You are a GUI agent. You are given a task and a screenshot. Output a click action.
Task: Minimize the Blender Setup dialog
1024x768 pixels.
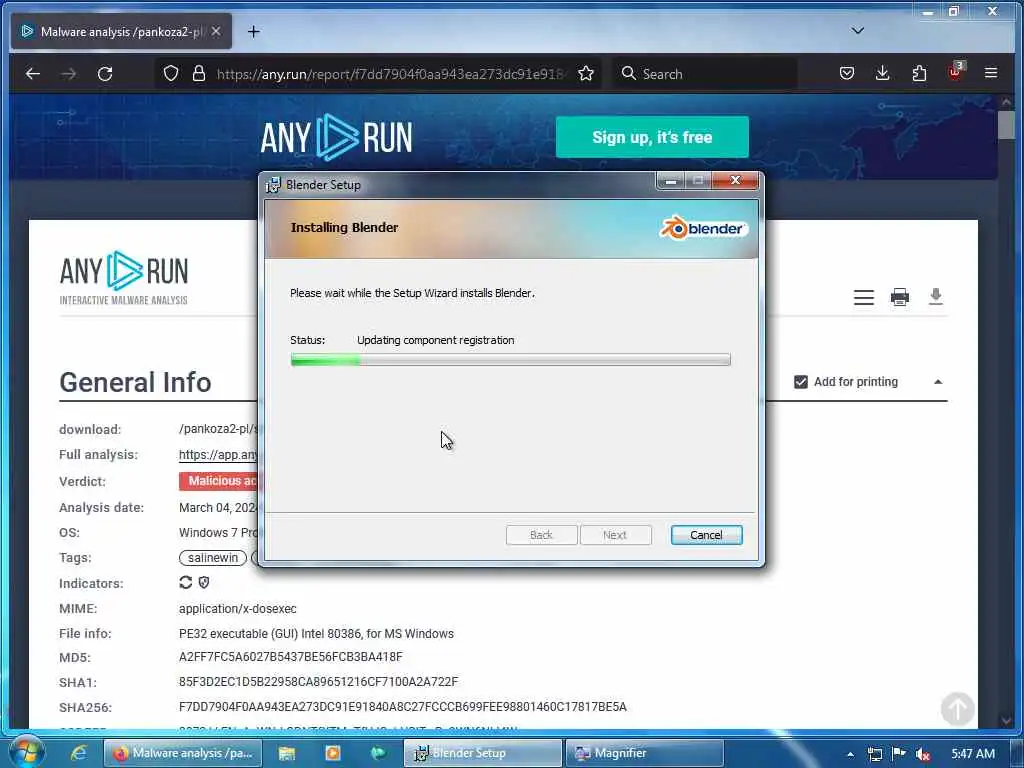(x=671, y=181)
